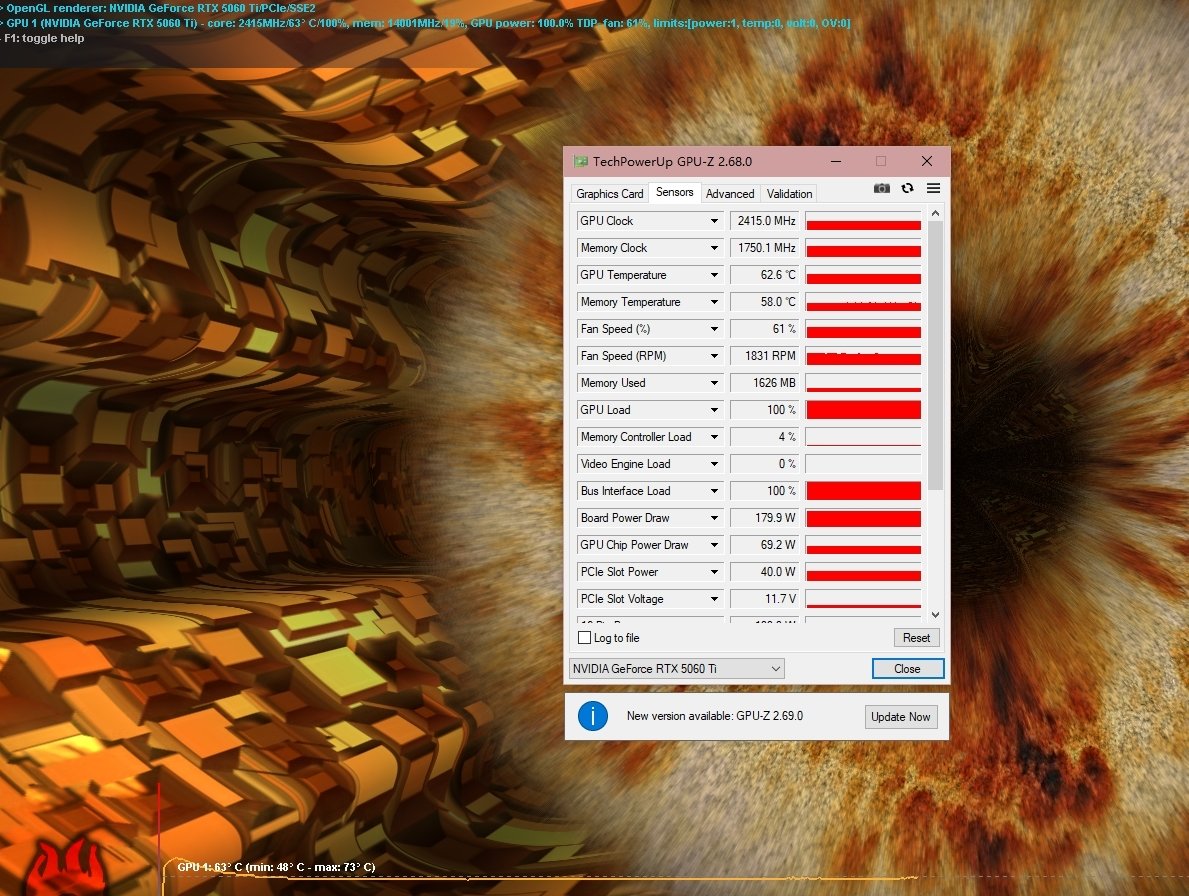Screen dimensions: 1189x896
Task: Open the GPU Load dropdown
Action: [x=714, y=410]
